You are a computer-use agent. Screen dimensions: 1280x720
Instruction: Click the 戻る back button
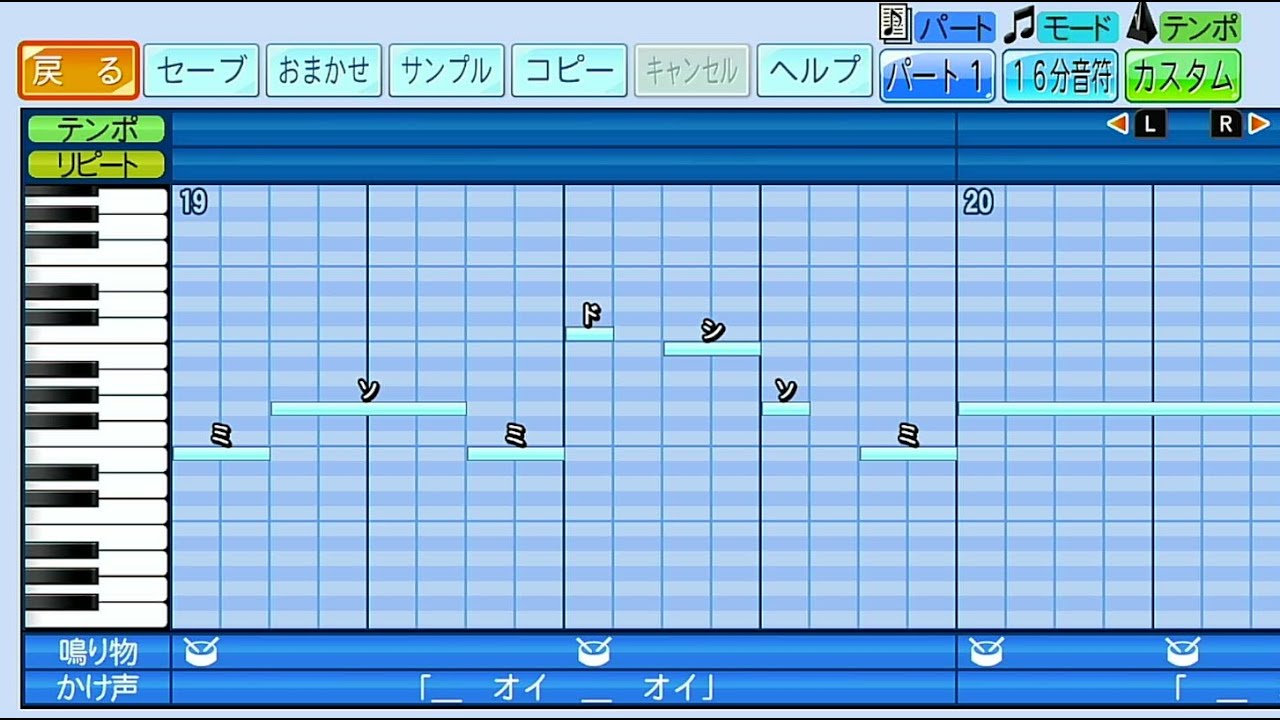coord(78,71)
